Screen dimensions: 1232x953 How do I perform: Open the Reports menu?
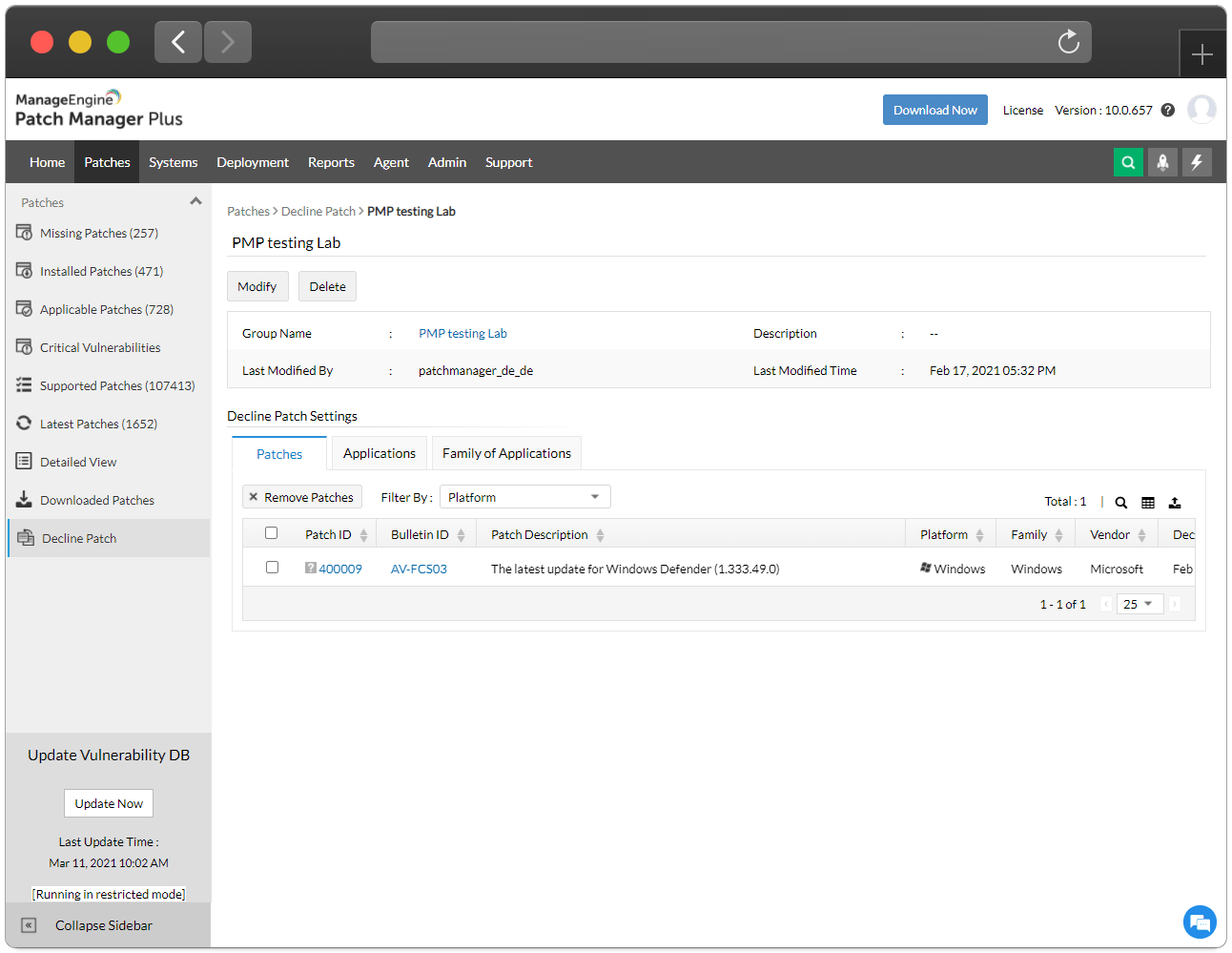(x=331, y=162)
